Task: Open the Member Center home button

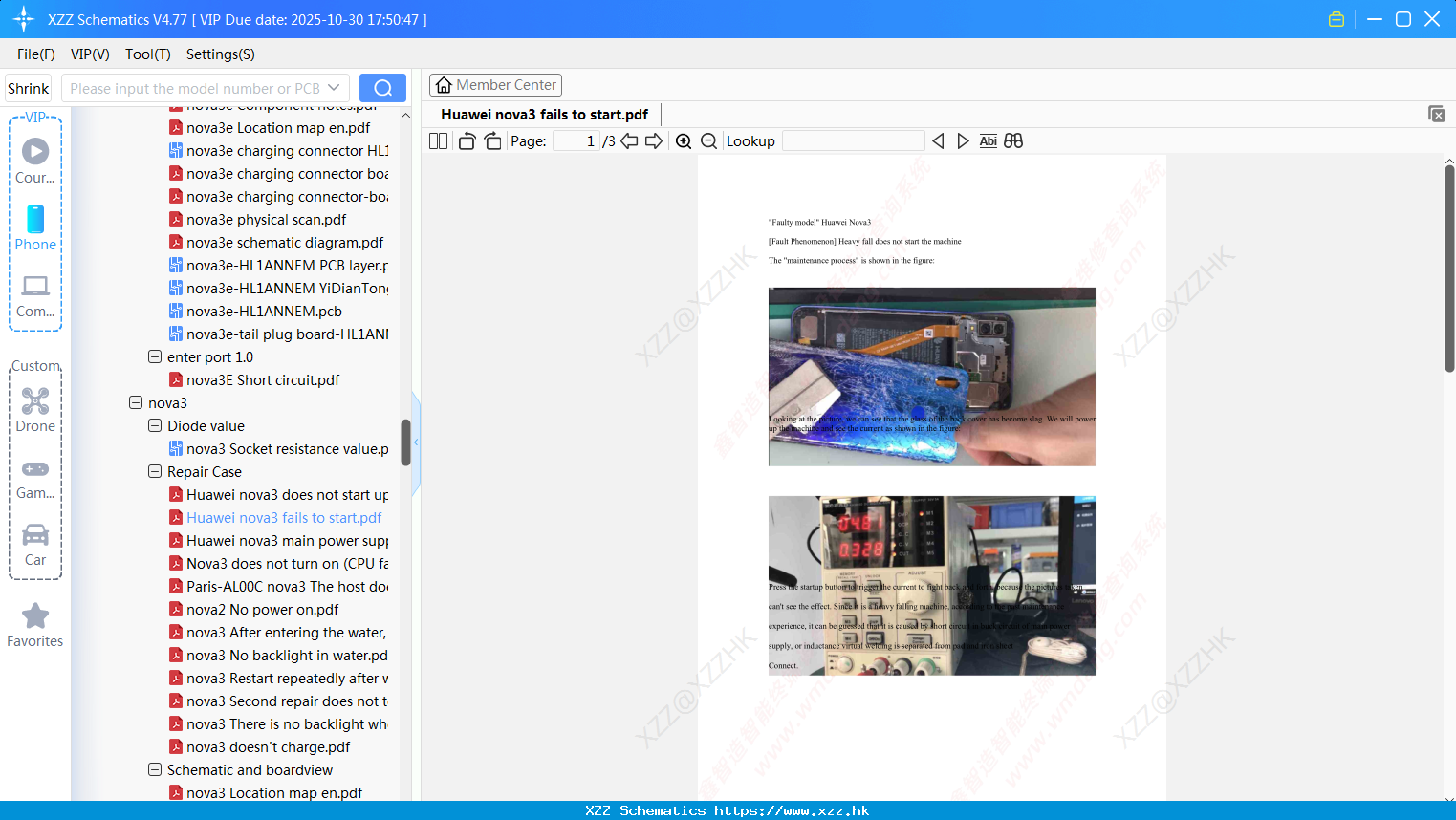Action: (x=495, y=85)
